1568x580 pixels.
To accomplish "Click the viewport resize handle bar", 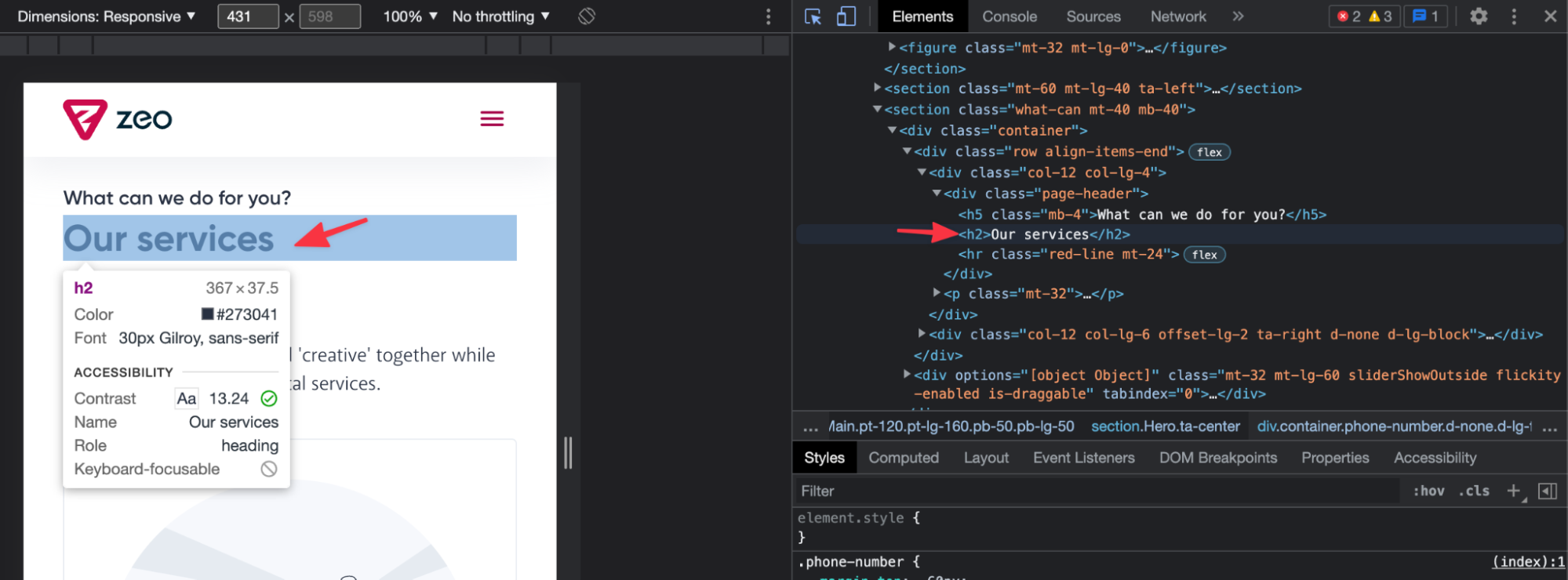I will point(568,453).
